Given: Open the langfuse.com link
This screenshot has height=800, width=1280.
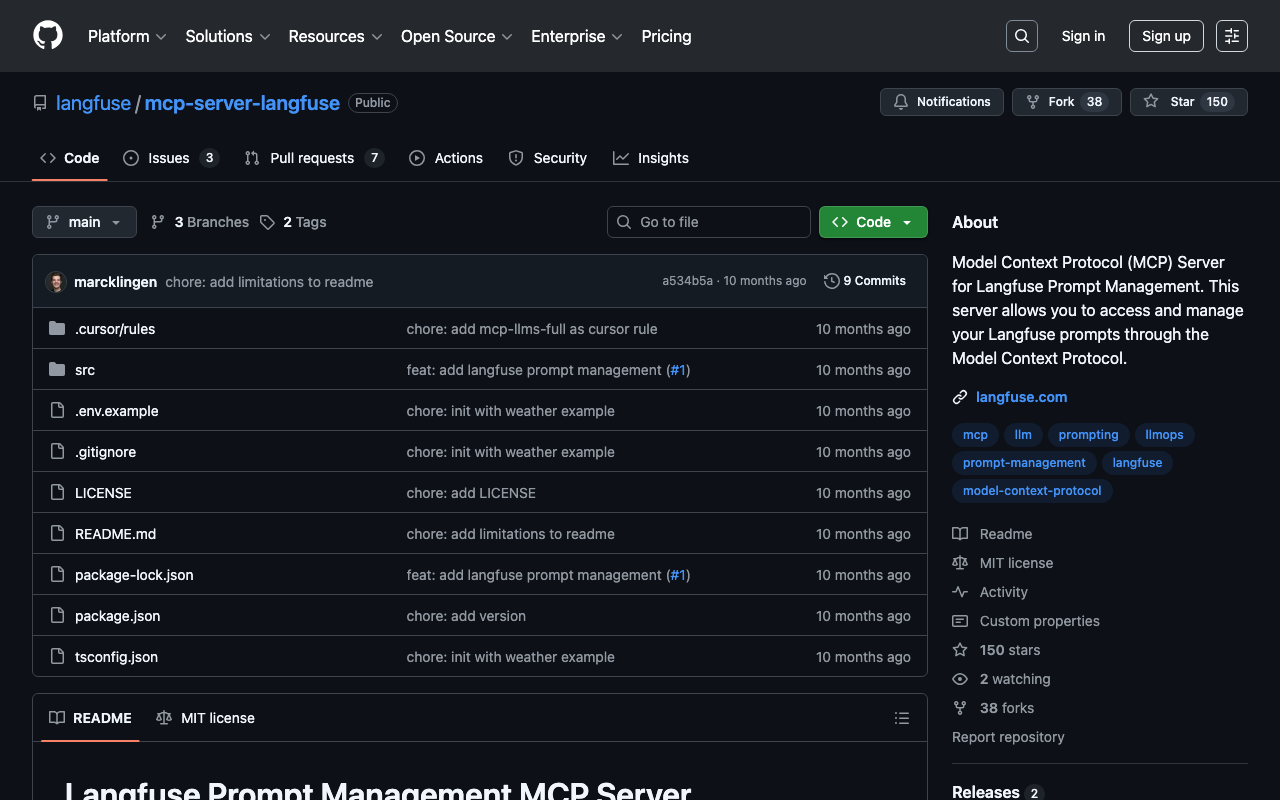Looking at the screenshot, I should coord(1021,397).
